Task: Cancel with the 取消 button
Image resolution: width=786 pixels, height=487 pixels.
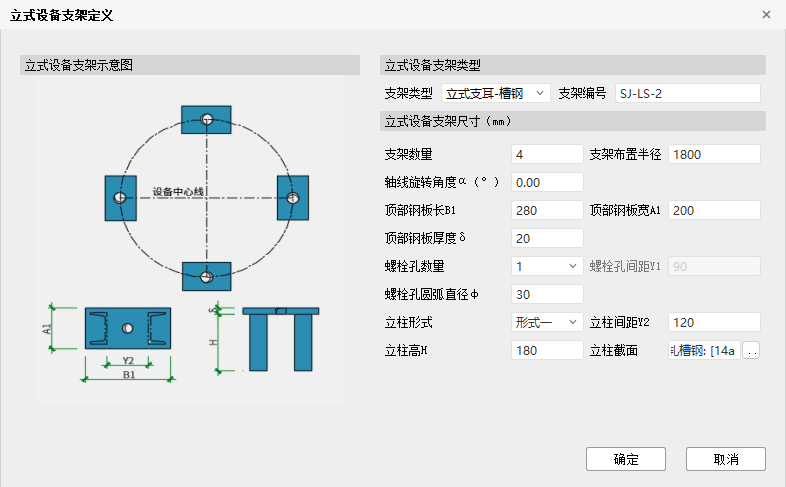Action: pos(725,459)
